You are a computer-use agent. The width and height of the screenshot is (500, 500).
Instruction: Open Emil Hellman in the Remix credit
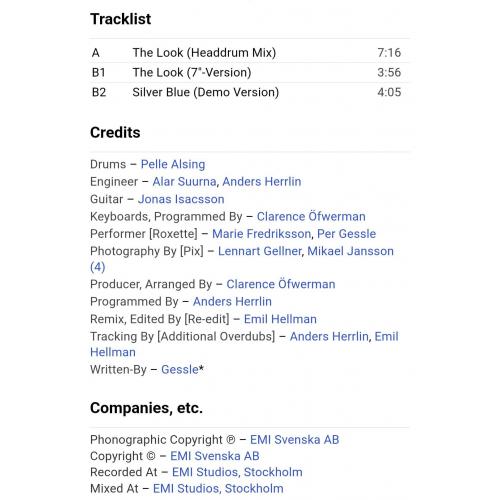point(280,319)
